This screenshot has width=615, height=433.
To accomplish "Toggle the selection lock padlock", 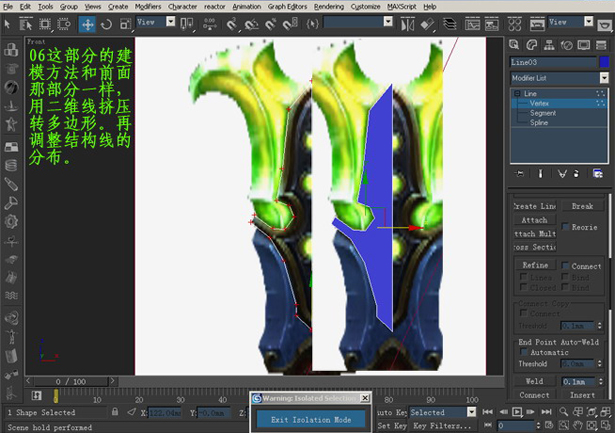I will pyautogui.click(x=115, y=412).
